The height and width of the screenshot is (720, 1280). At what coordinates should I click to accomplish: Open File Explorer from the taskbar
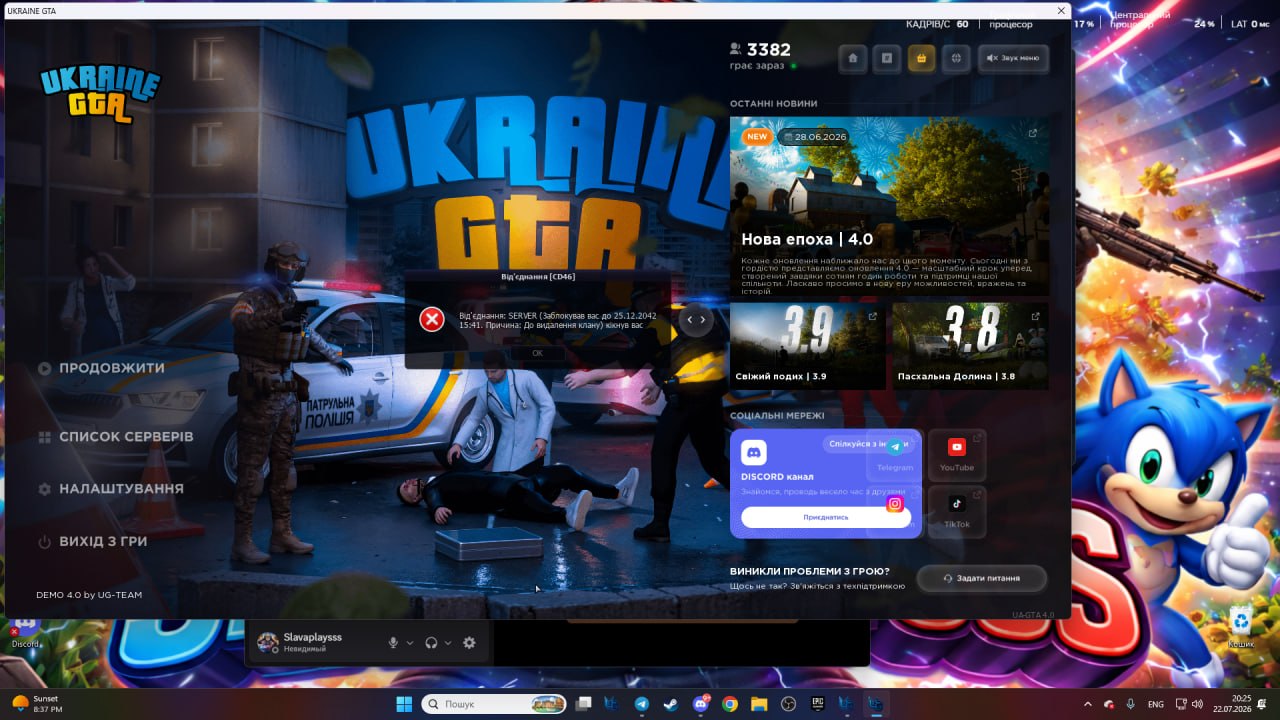click(759, 704)
